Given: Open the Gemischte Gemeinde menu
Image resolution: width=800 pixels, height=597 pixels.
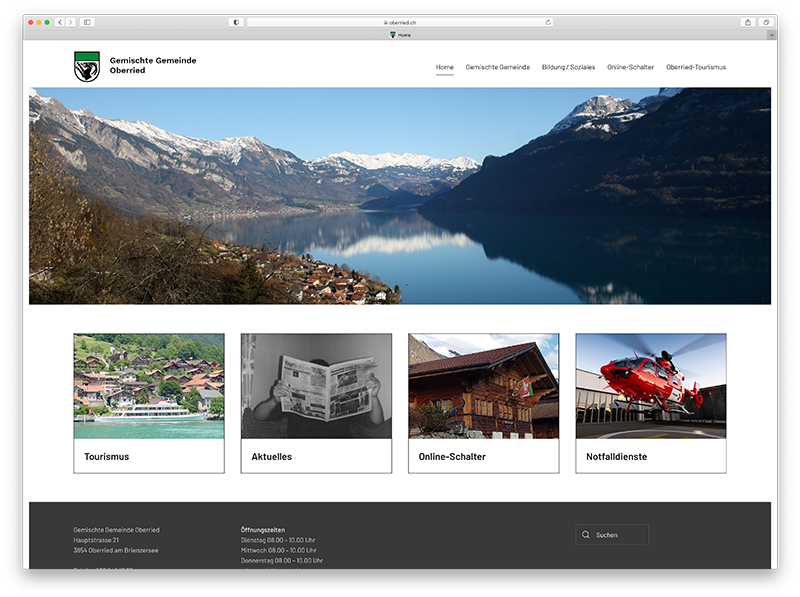Looking at the screenshot, I should pos(497,67).
